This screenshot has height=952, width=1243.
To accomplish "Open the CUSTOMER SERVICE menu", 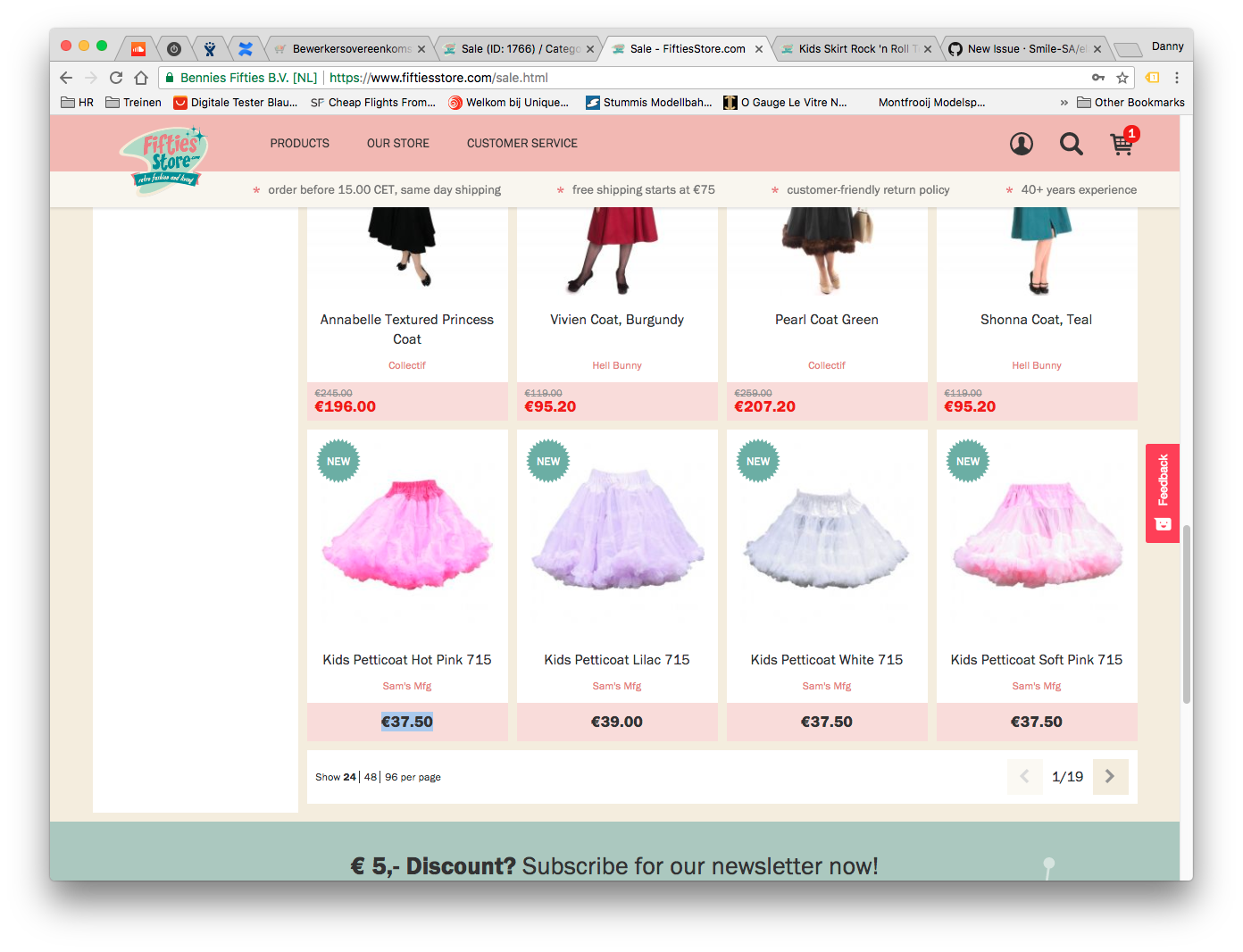I will [522, 144].
